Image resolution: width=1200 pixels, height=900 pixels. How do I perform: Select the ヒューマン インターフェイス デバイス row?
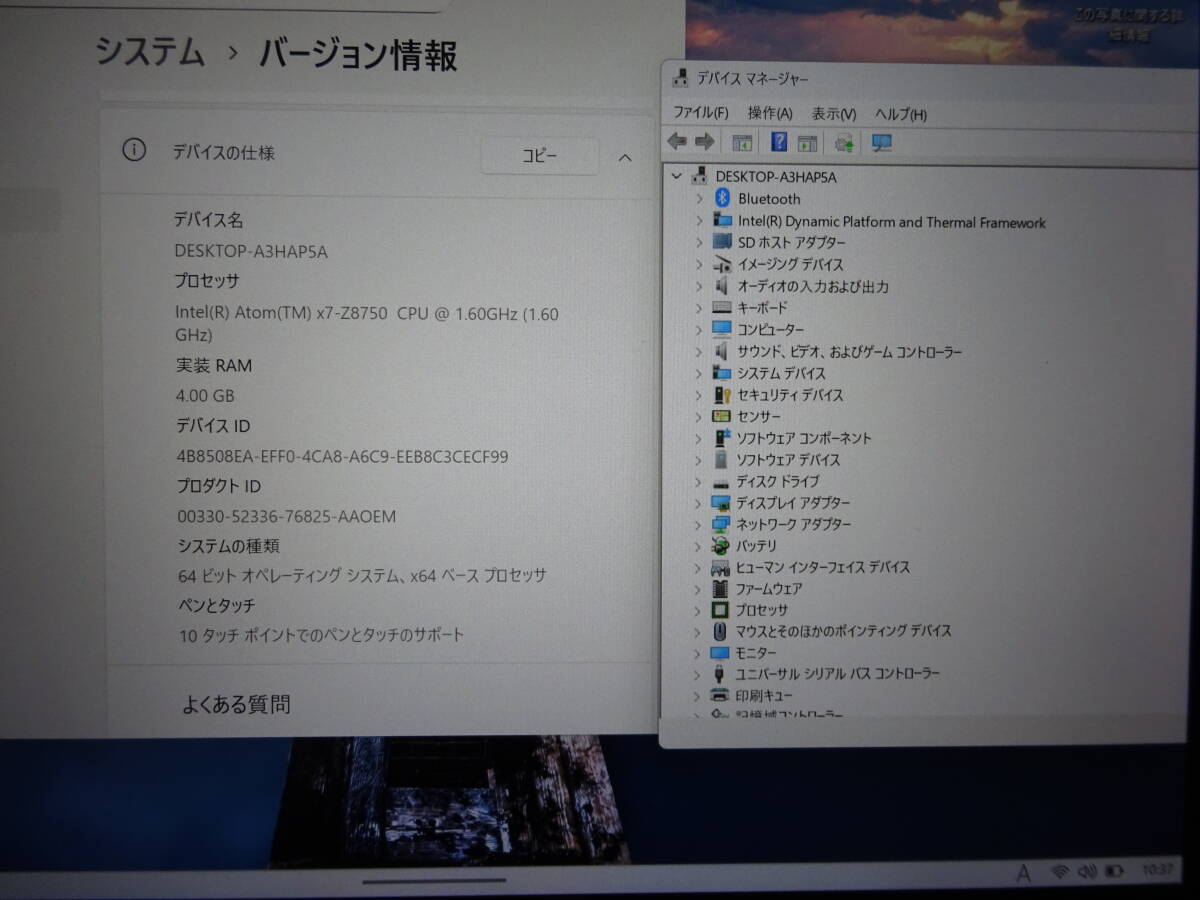[x=823, y=567]
